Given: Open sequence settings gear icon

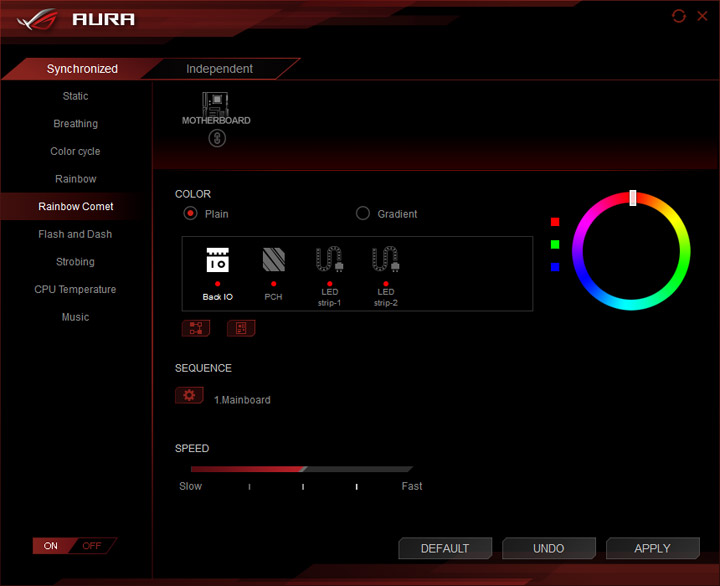Looking at the screenshot, I should tap(189, 395).
